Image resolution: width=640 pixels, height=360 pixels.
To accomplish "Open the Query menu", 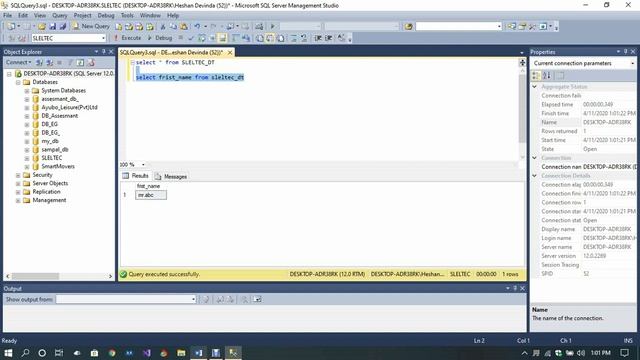I will (60, 15).
